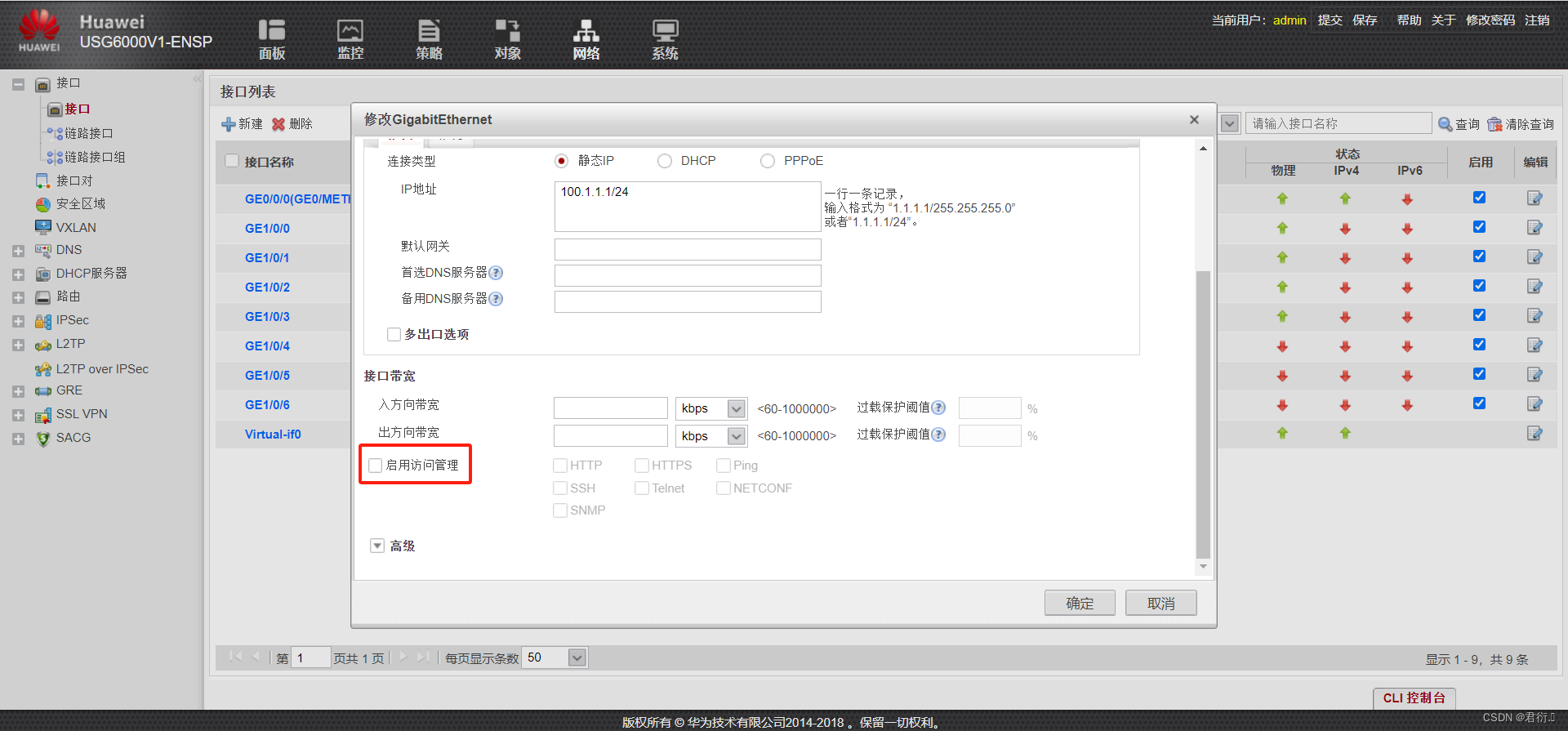
Task: Open 每页显示条数 dropdown
Action: coord(577,657)
